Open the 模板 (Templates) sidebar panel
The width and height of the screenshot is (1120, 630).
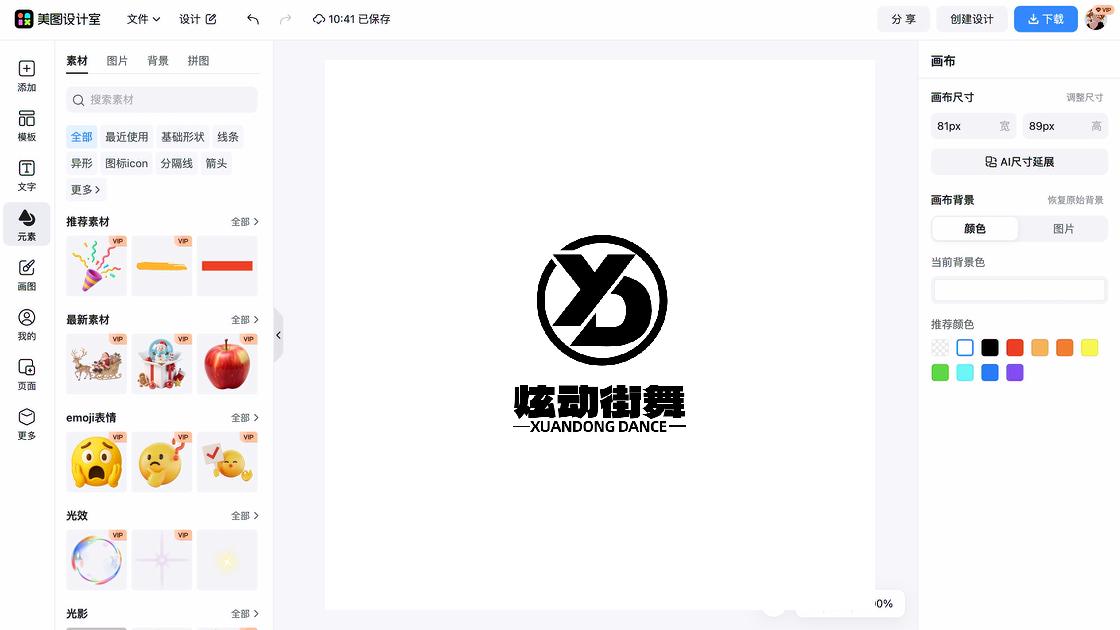click(x=26, y=125)
